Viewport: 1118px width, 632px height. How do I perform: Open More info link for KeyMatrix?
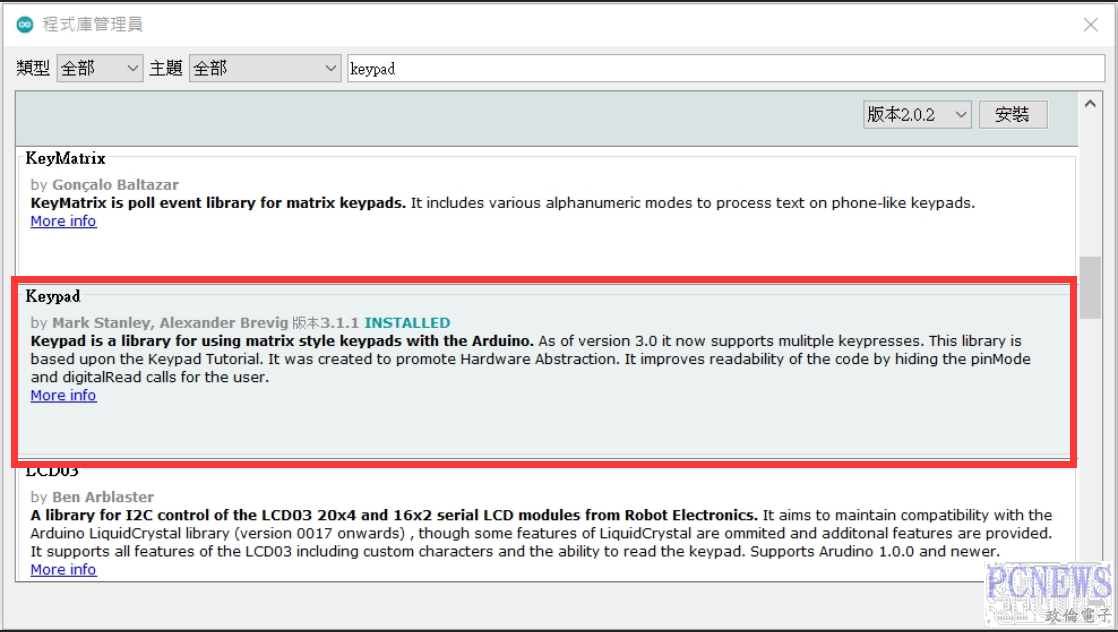pyautogui.click(x=63, y=221)
